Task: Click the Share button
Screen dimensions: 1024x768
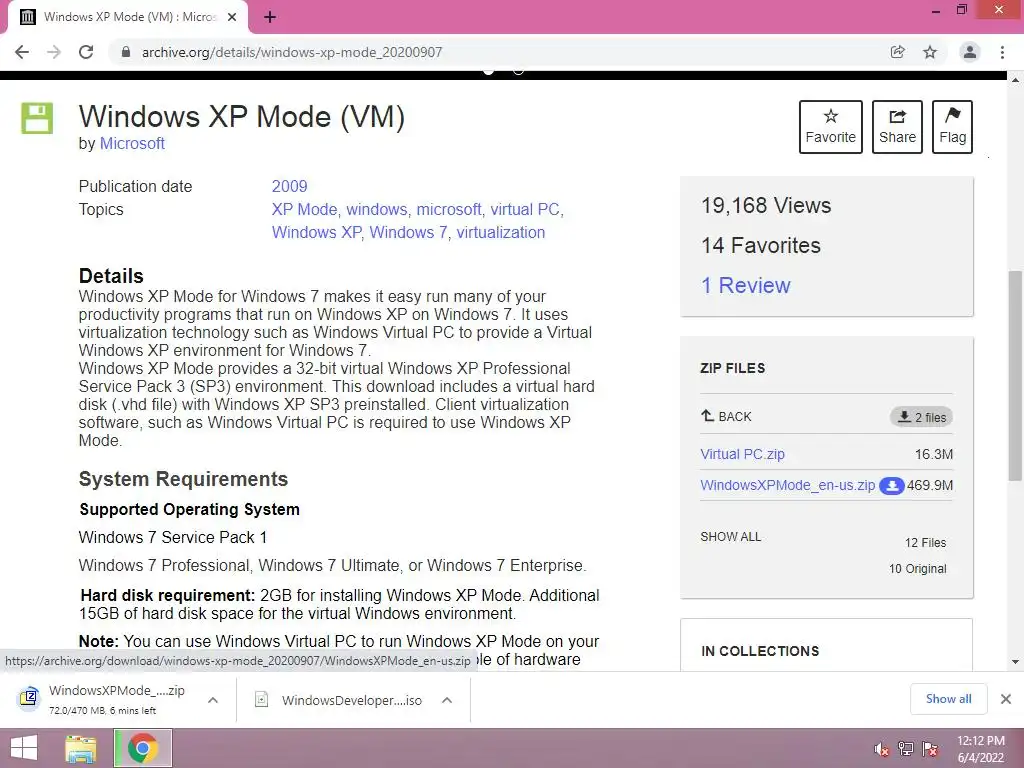Action: coord(897,127)
